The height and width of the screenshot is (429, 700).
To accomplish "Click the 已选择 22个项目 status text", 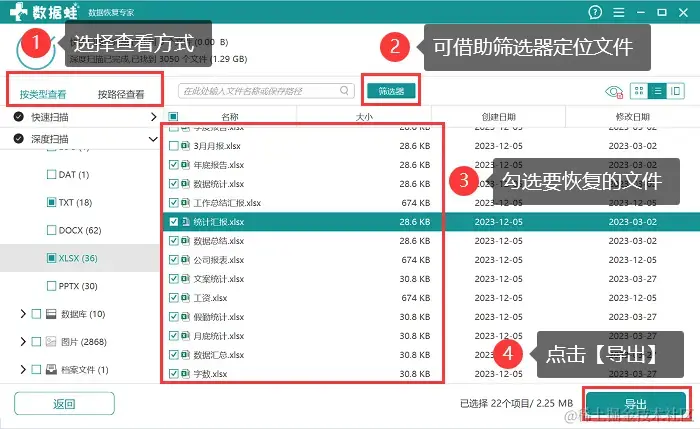I will tap(516, 404).
